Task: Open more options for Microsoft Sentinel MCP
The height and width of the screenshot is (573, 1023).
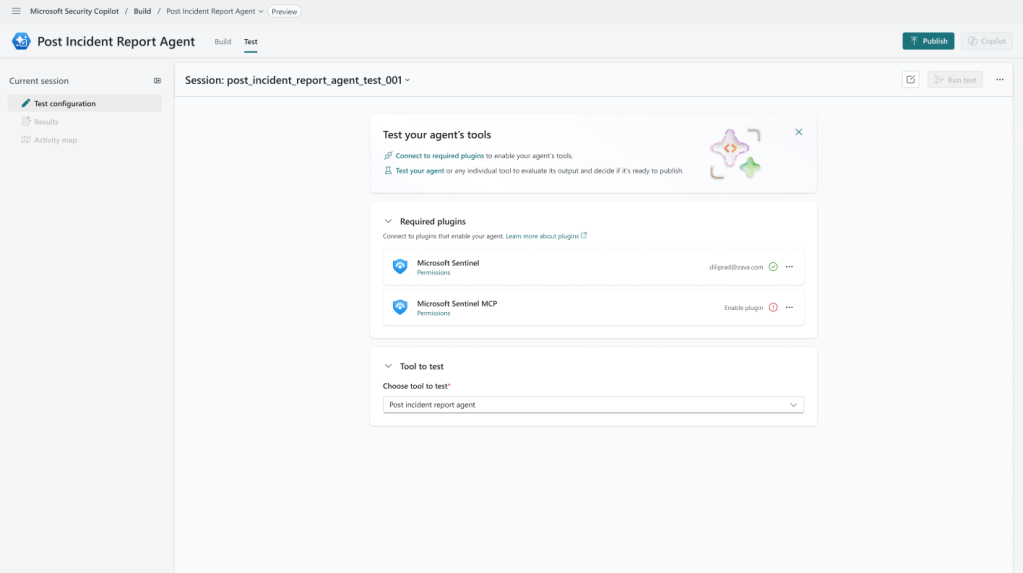Action: click(789, 308)
